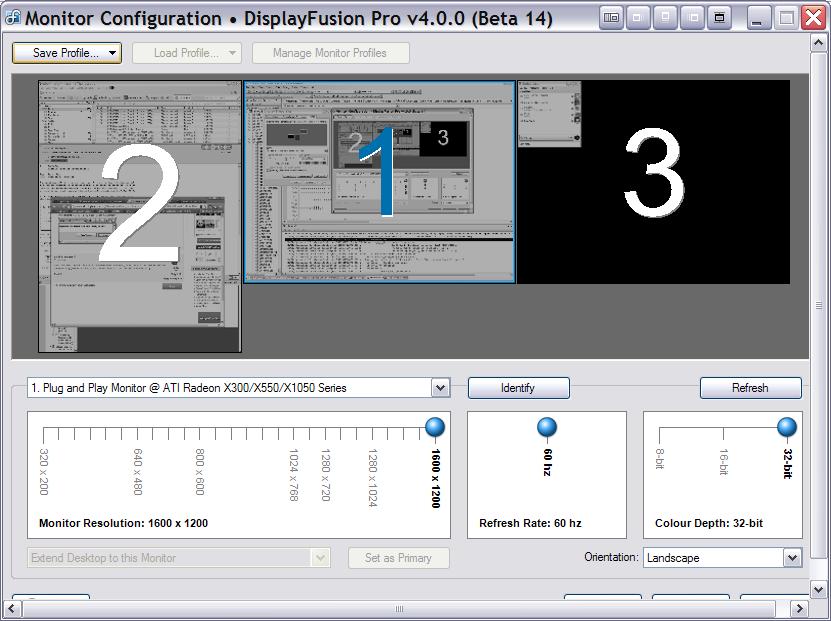Click the Monitor Resolution slider knob

click(x=435, y=428)
